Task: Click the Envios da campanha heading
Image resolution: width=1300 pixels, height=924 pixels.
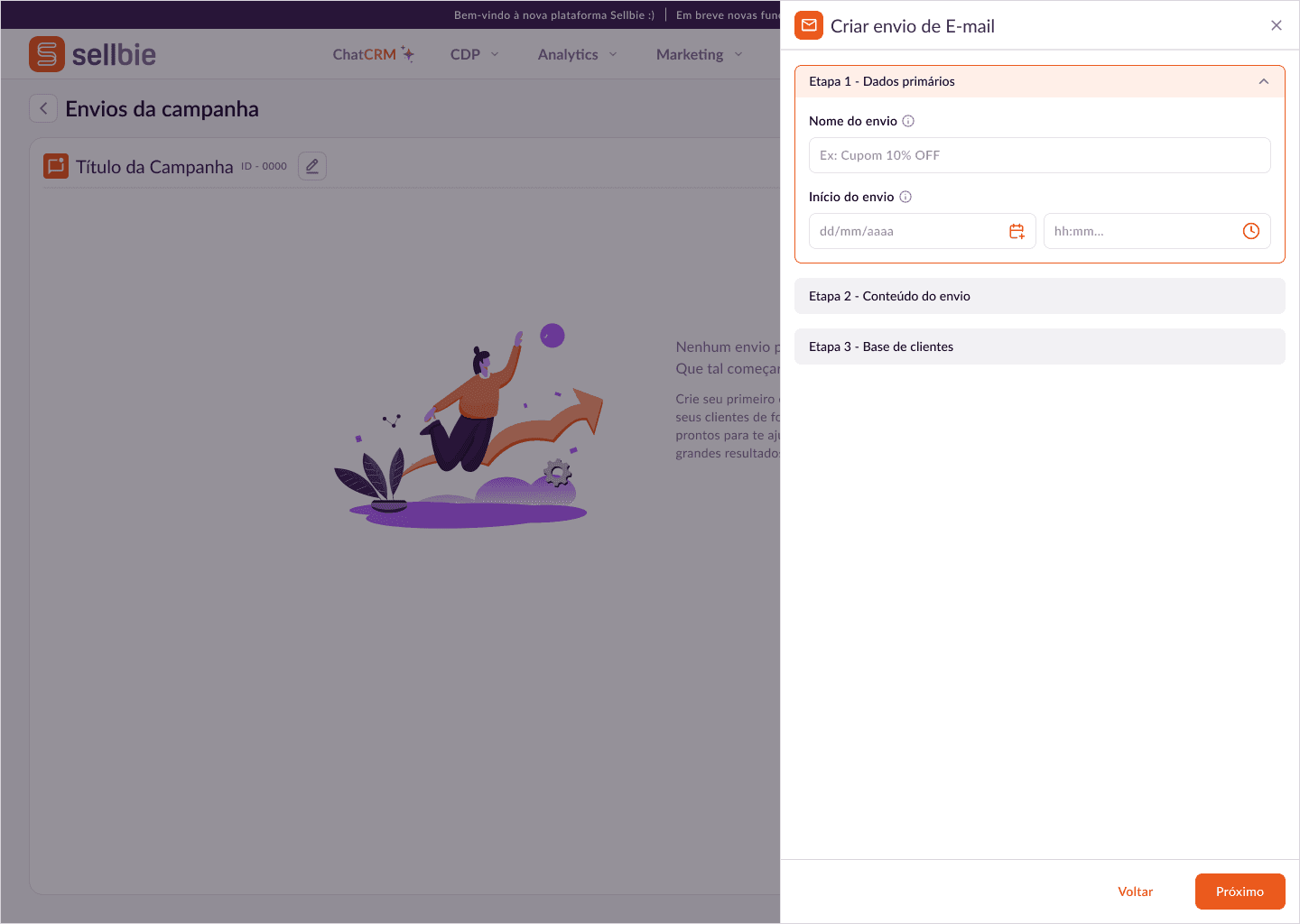Action: [162, 109]
